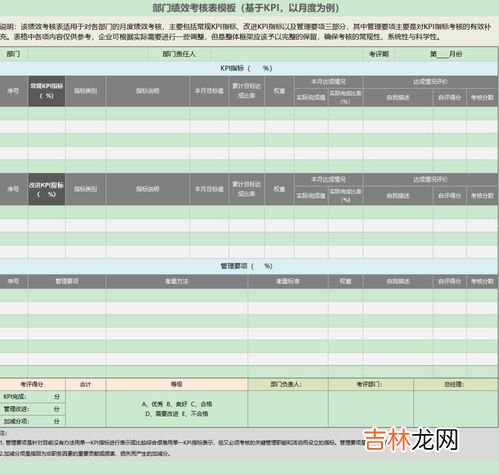Click the 考评得分 header cell
The width and height of the screenshot is (499, 475).
click(x=32, y=384)
